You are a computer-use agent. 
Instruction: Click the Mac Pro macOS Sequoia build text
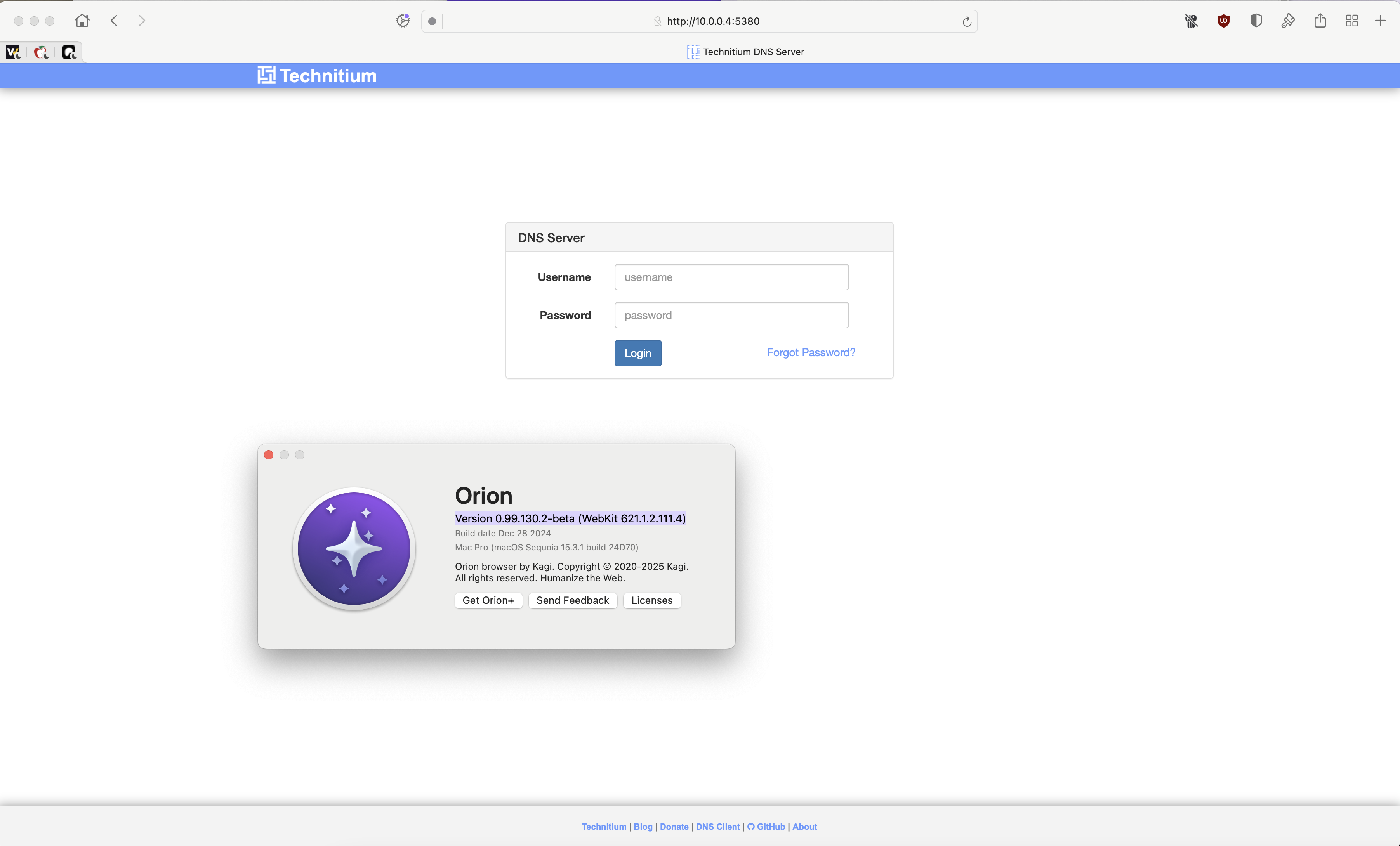click(x=547, y=547)
